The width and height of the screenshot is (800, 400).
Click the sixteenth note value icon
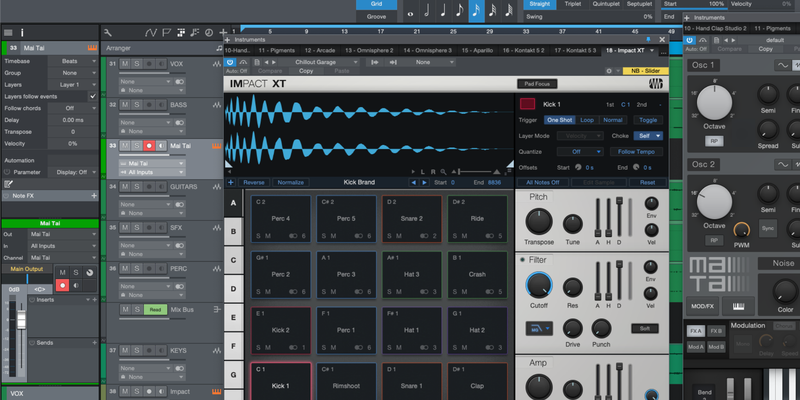click(x=477, y=11)
